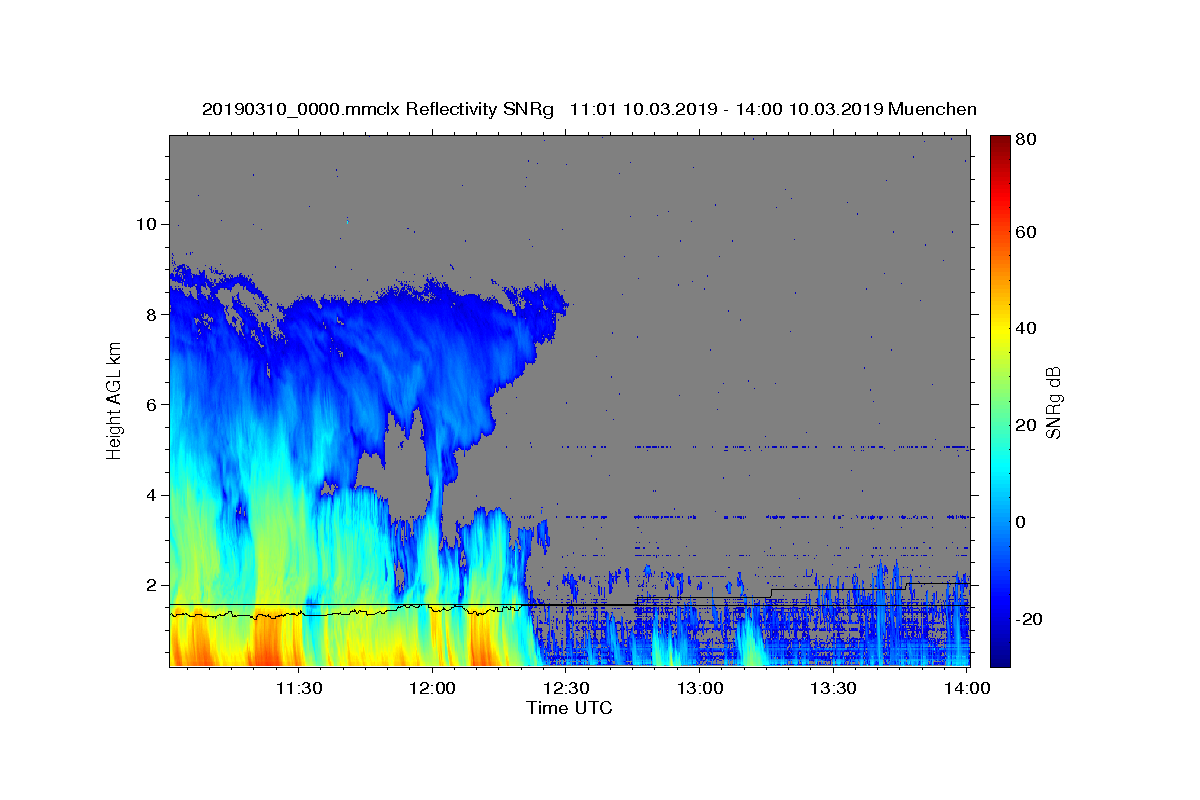
Task: Select the 'Time UTC' x-axis label
Action: pos(569,708)
